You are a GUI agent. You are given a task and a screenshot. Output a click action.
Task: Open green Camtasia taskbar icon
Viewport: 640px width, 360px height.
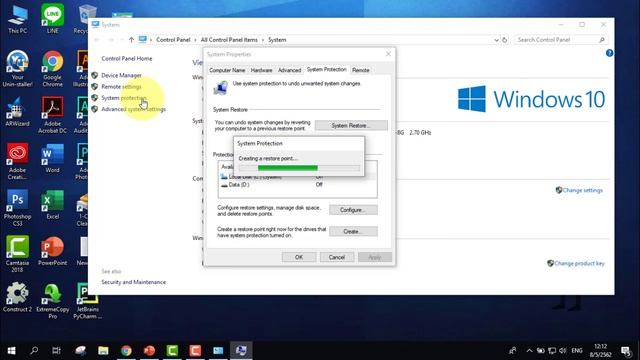pos(172,351)
